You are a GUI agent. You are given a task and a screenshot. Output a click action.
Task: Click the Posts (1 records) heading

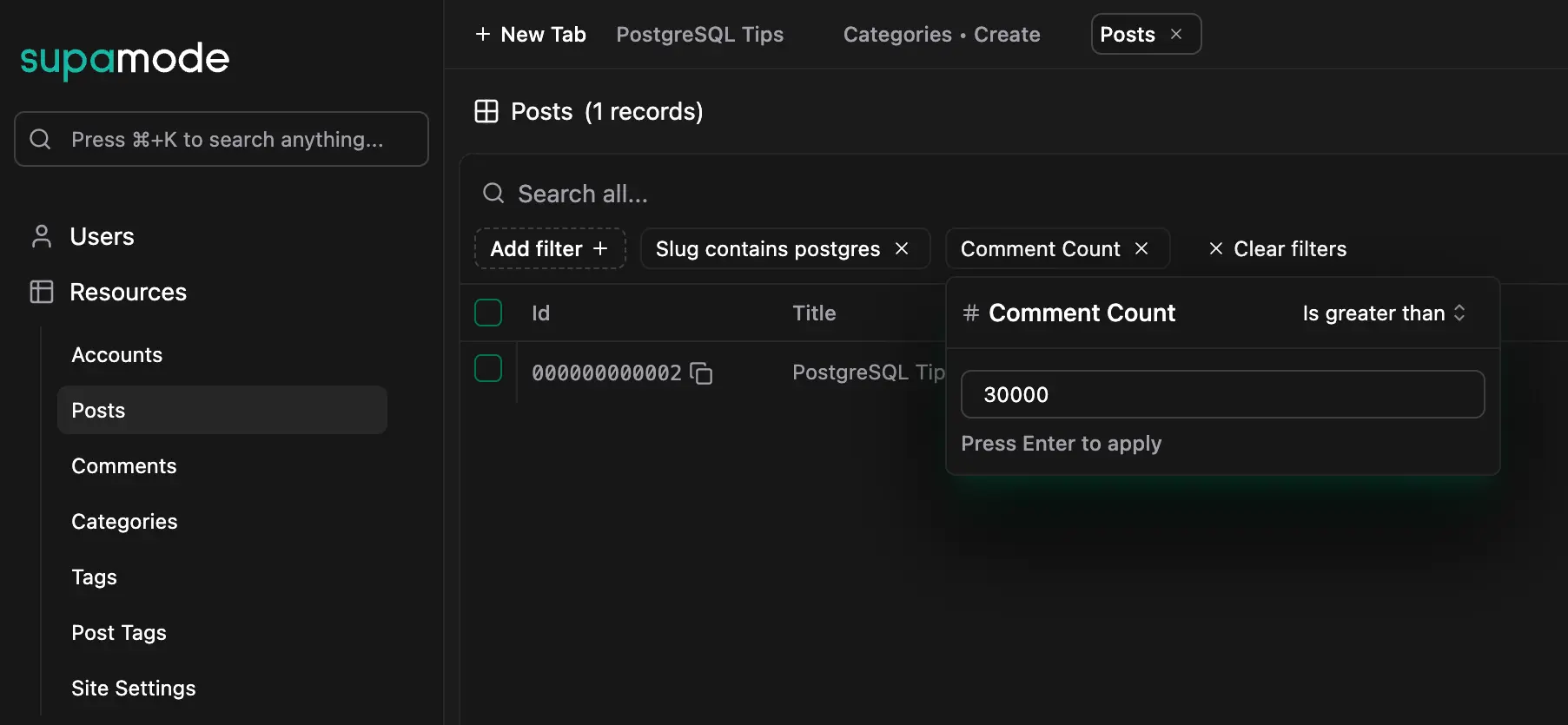coord(606,111)
